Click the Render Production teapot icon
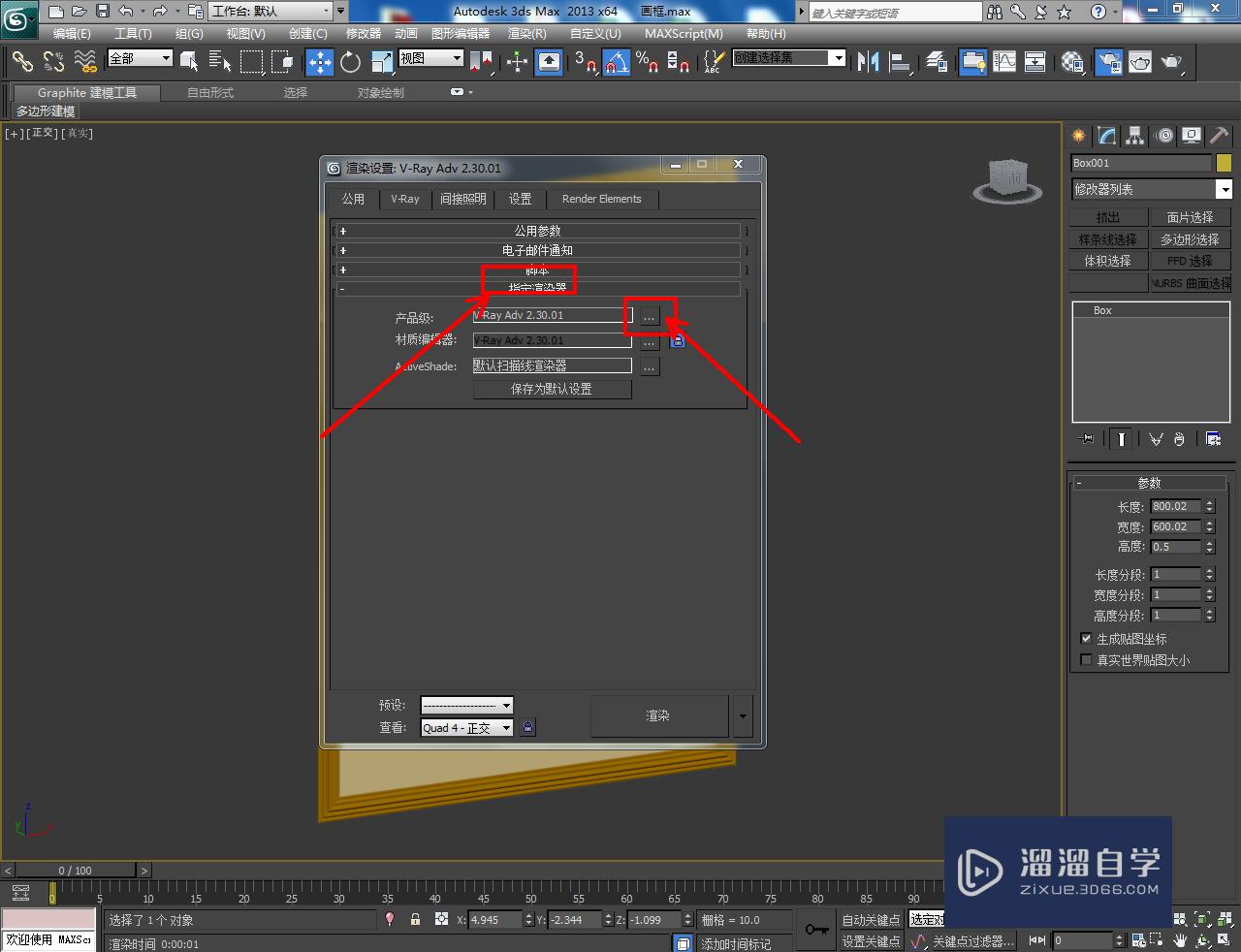This screenshot has height=952, width=1241. click(x=1171, y=62)
